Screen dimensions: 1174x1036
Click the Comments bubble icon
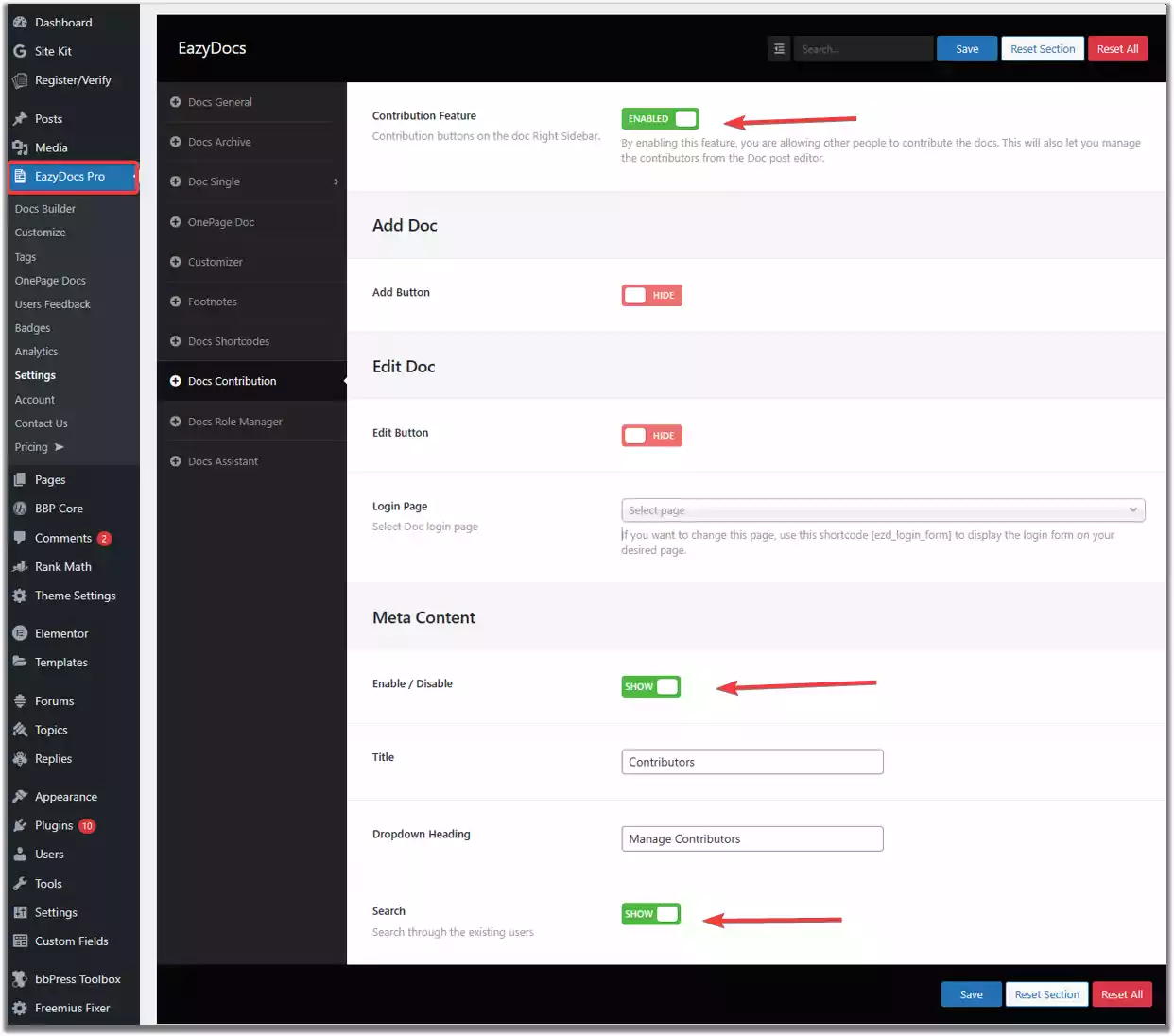pos(20,538)
